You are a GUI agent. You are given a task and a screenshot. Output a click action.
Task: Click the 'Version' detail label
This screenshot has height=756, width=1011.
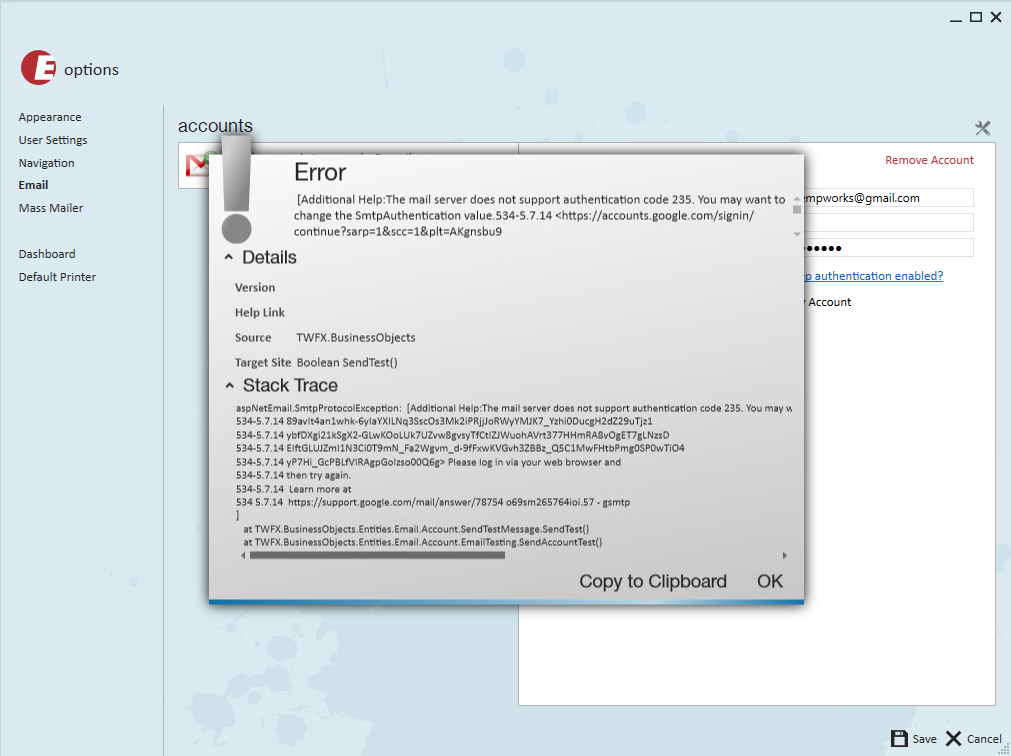click(255, 287)
